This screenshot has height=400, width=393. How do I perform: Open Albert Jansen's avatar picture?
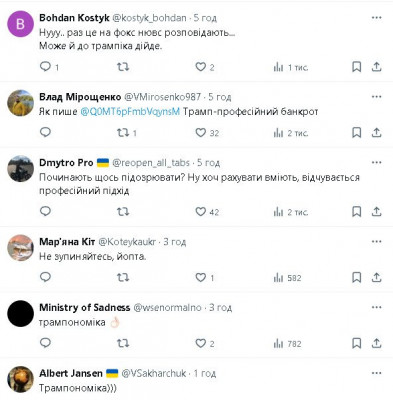[21, 379]
